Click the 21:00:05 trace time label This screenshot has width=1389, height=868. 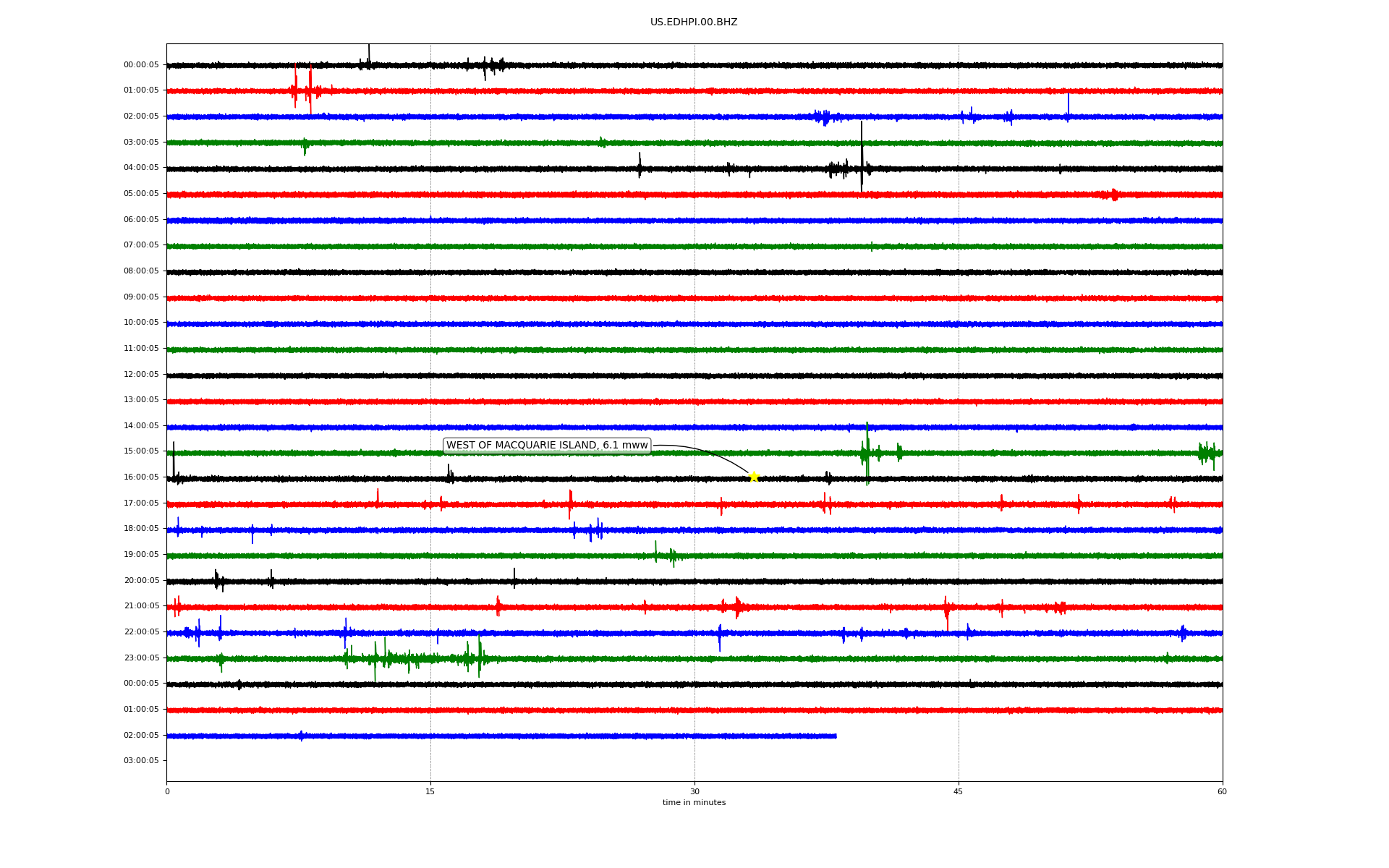(141, 606)
